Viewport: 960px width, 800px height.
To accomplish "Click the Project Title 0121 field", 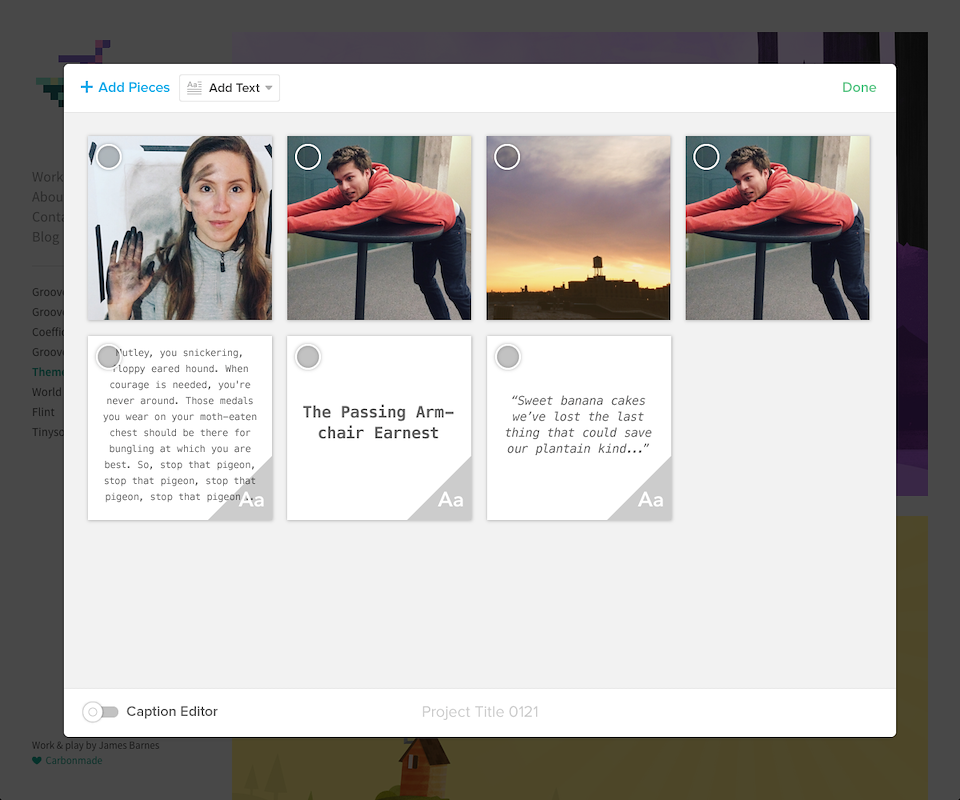I will click(480, 712).
